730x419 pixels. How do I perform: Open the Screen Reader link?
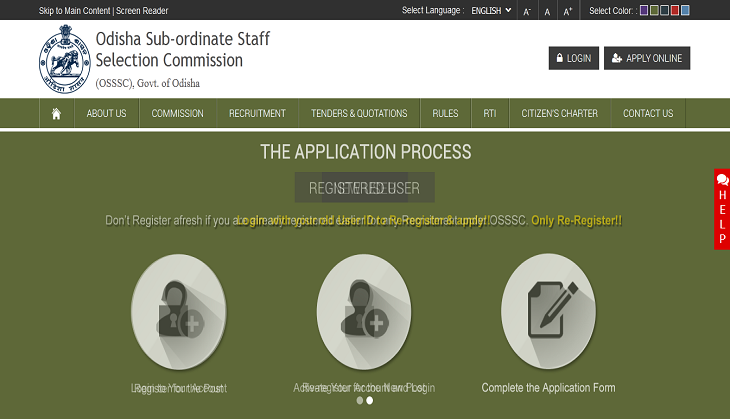pos(142,11)
